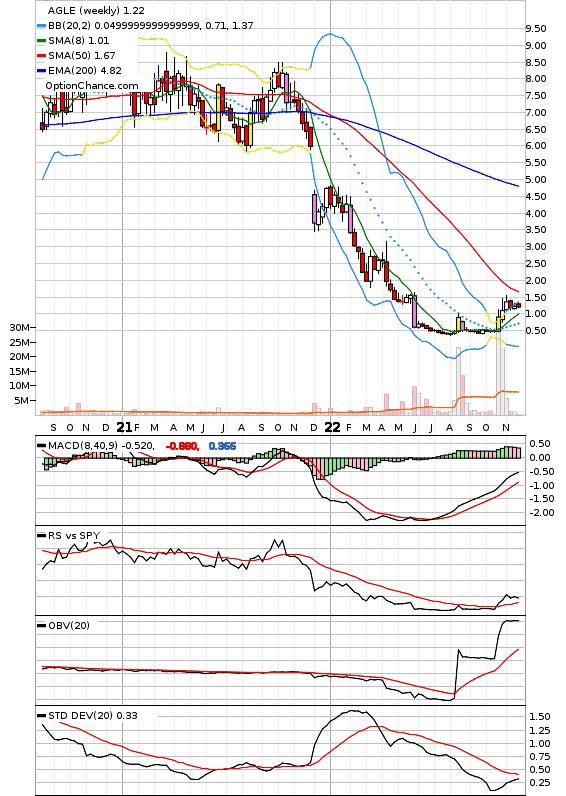566x796 pixels.
Task: Click the green SMA(8) legend color marker
Action: [42, 41]
